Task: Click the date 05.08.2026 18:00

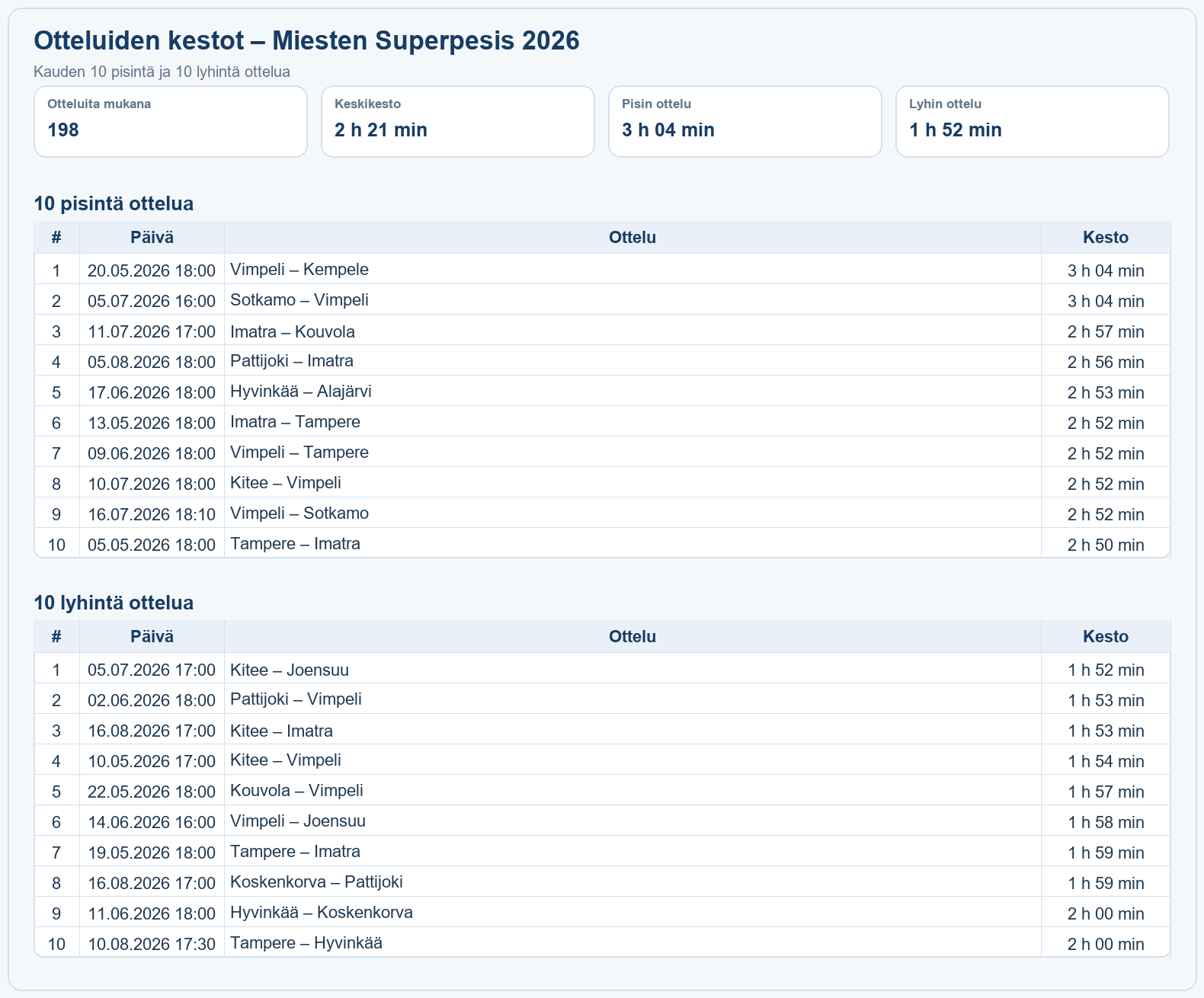Action: tap(152, 362)
